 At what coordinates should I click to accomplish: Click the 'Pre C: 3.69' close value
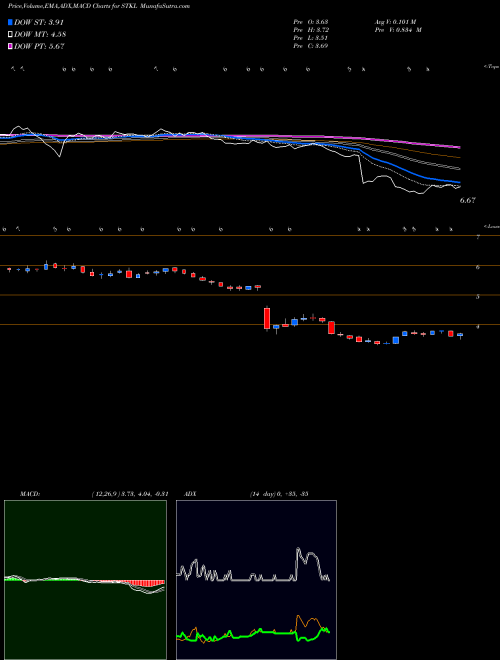(x=311, y=46)
